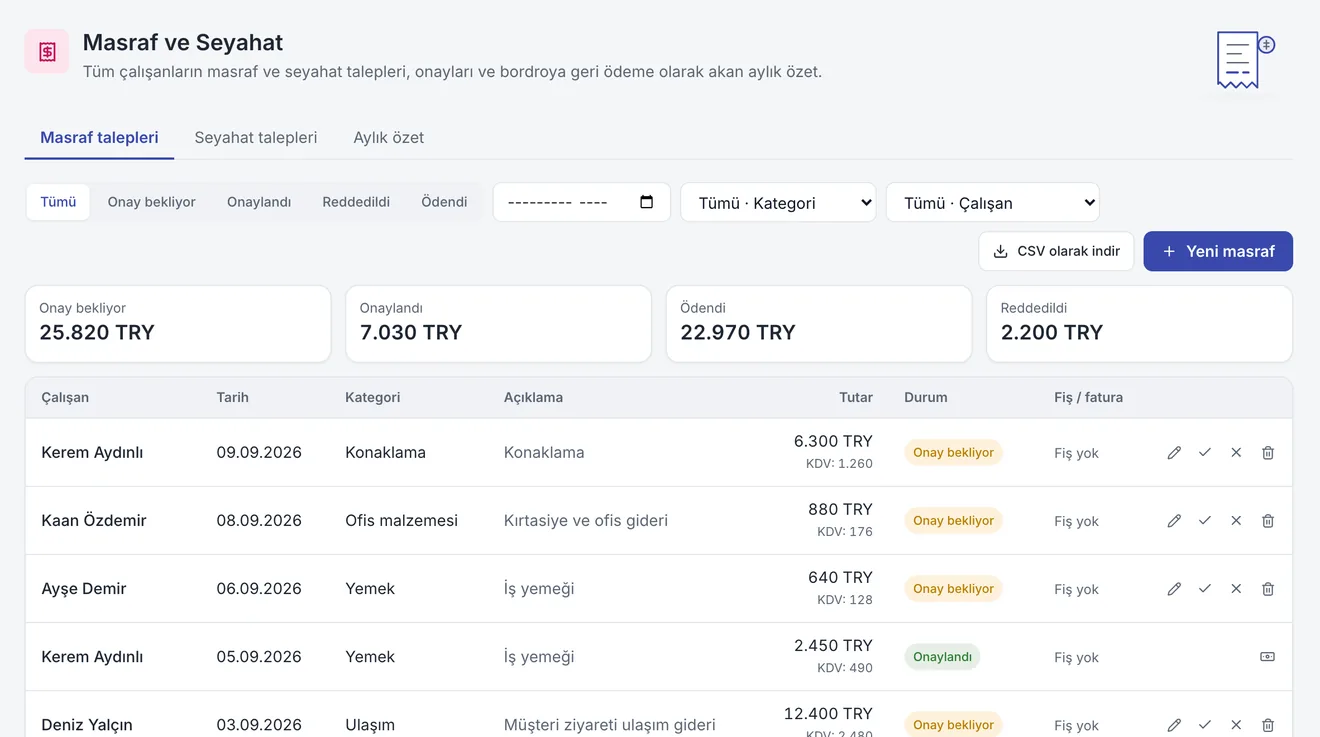Viewport: 1320px width, 737px height.
Task: Approve Kaan Özdemir's 880 TRY expense
Action: pos(1205,521)
